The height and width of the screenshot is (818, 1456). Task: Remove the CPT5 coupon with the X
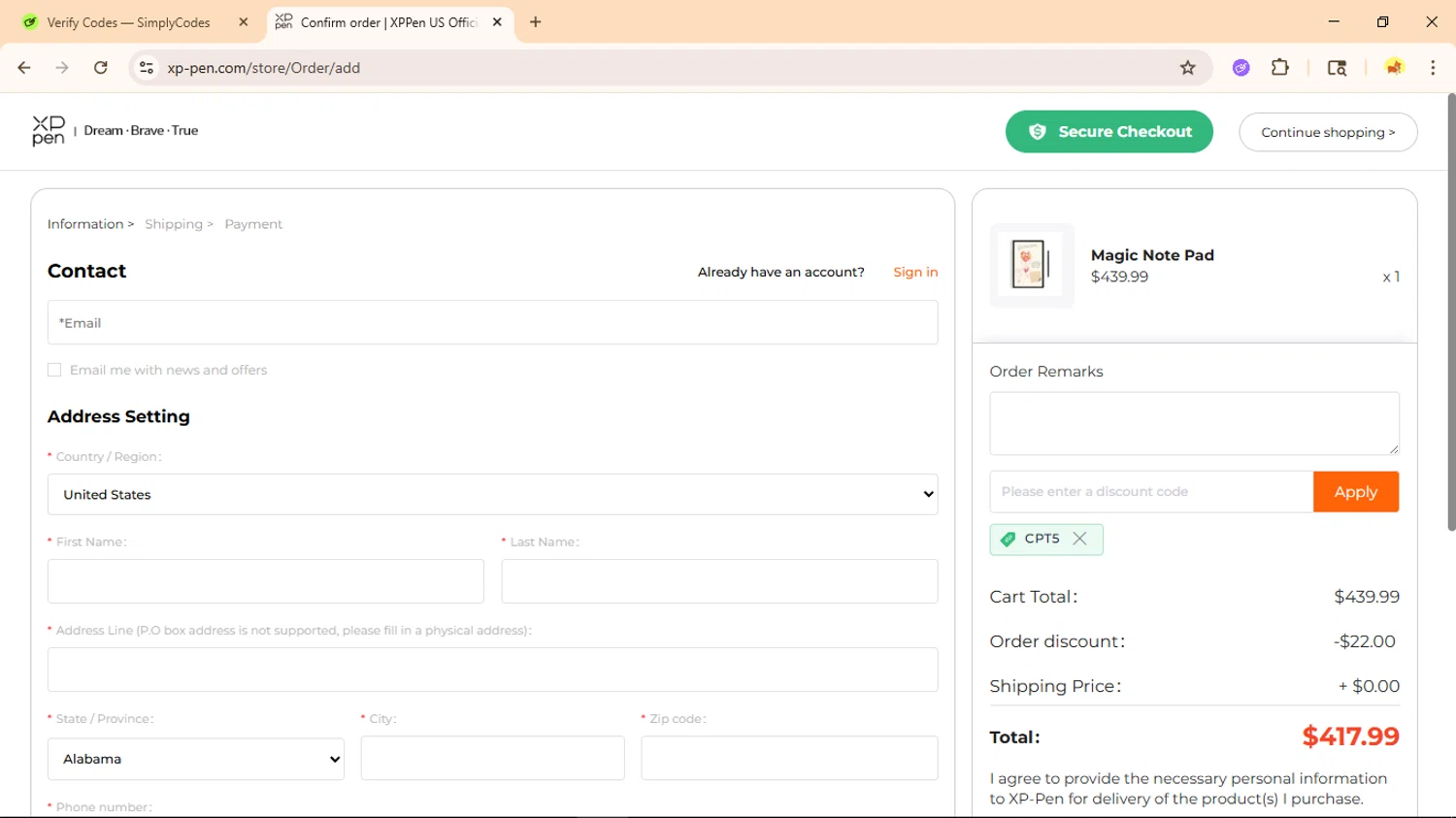click(x=1079, y=539)
